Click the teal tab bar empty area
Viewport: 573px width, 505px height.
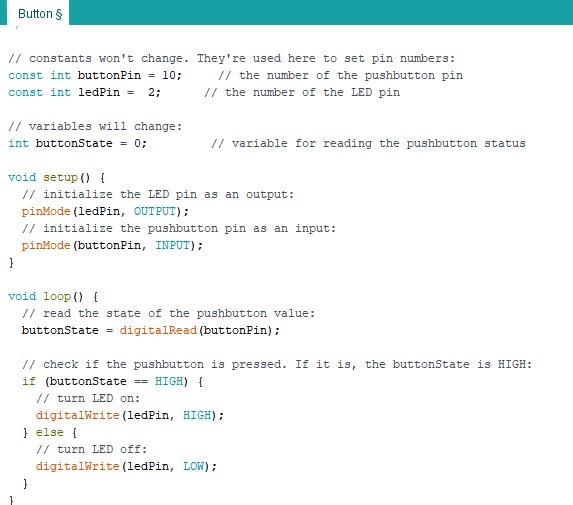321,12
